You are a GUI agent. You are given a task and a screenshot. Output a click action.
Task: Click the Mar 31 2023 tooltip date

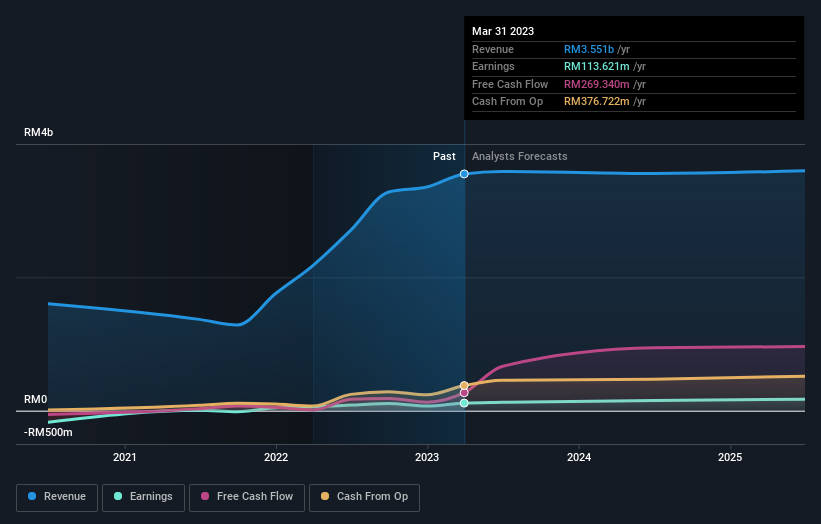pos(503,31)
